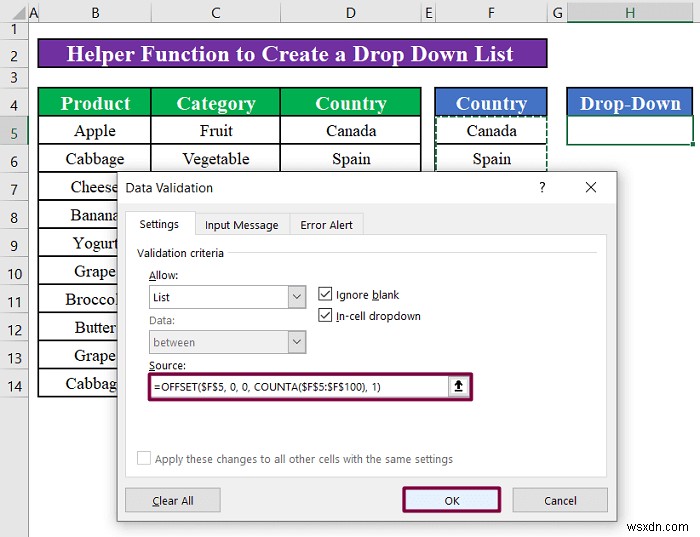Select row 12 header
The width and height of the screenshot is (700, 537).
click(14, 329)
